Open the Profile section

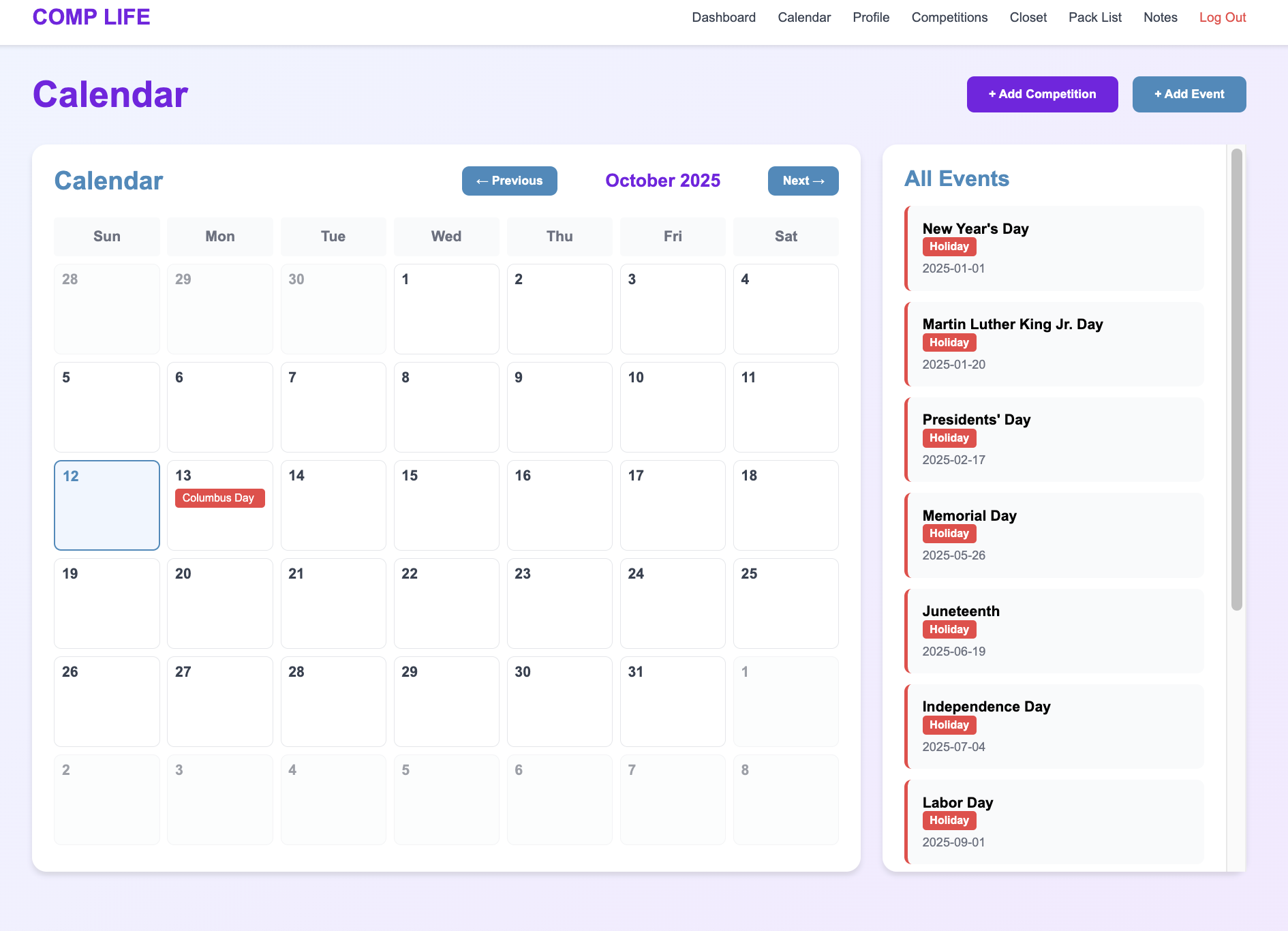[871, 17]
